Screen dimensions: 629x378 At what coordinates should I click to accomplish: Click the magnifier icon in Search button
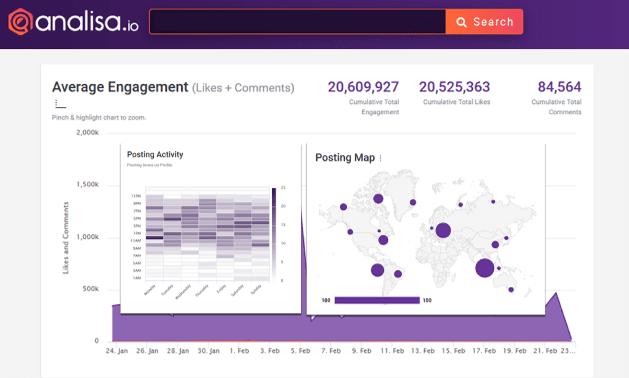(461, 22)
